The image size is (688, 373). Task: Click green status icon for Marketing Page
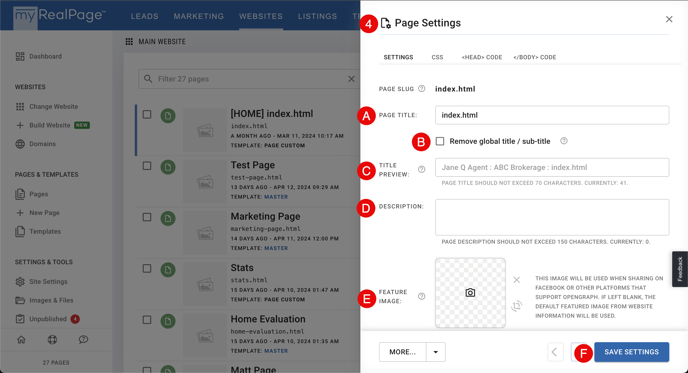click(x=168, y=219)
